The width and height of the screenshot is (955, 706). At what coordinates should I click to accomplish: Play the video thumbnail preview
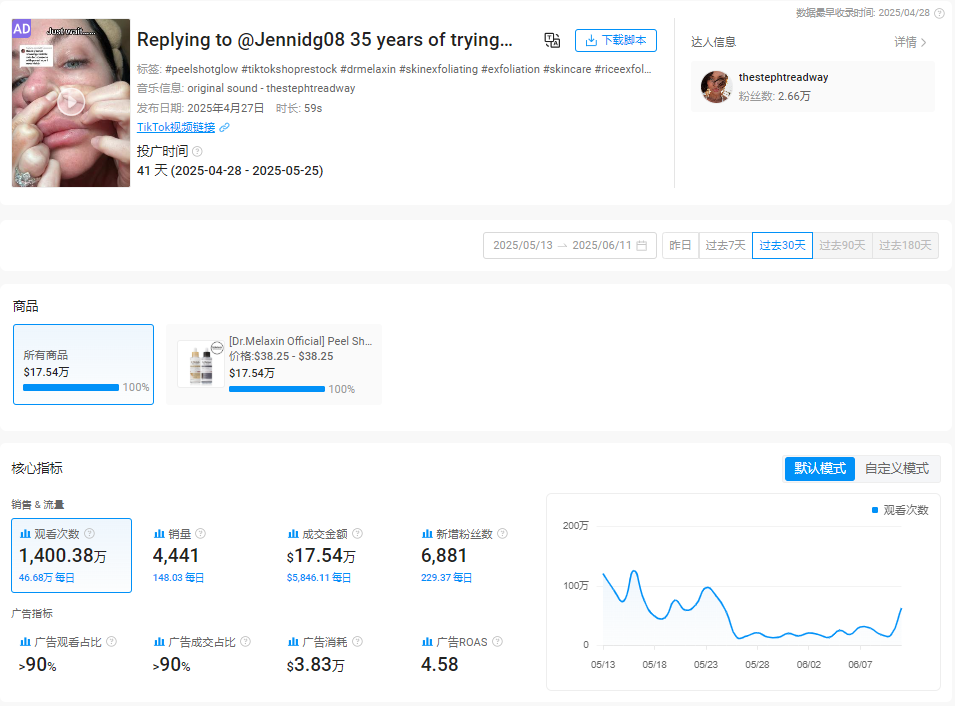coord(70,102)
